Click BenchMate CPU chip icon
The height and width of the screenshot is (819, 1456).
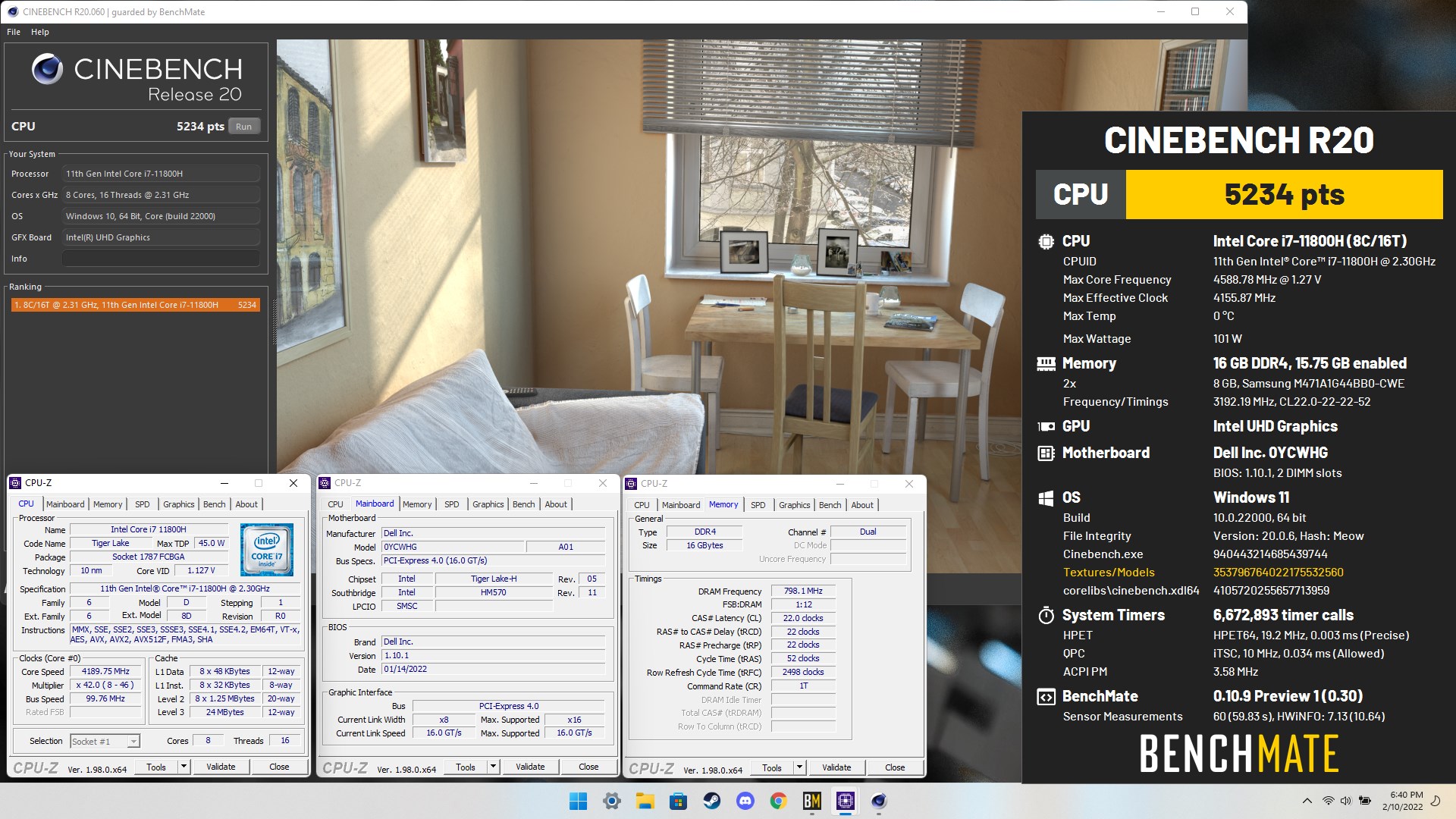[1046, 242]
